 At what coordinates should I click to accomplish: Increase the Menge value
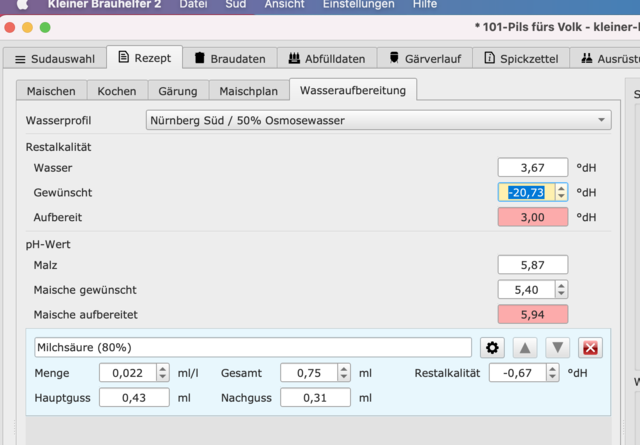163,369
